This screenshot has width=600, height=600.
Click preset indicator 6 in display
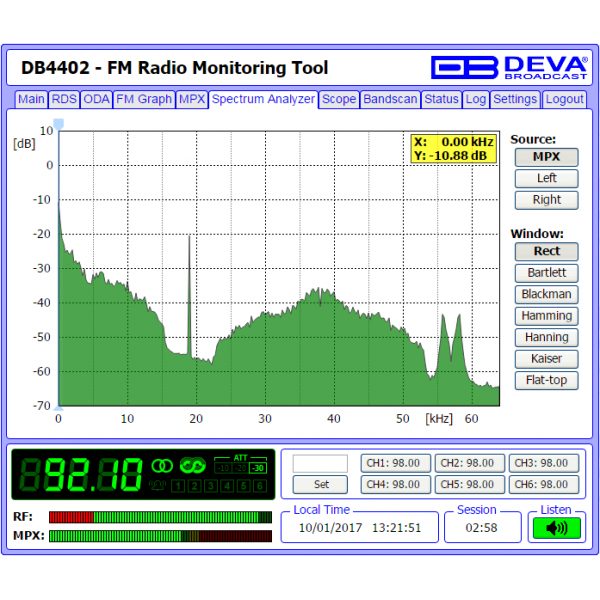pyautogui.click(x=260, y=486)
